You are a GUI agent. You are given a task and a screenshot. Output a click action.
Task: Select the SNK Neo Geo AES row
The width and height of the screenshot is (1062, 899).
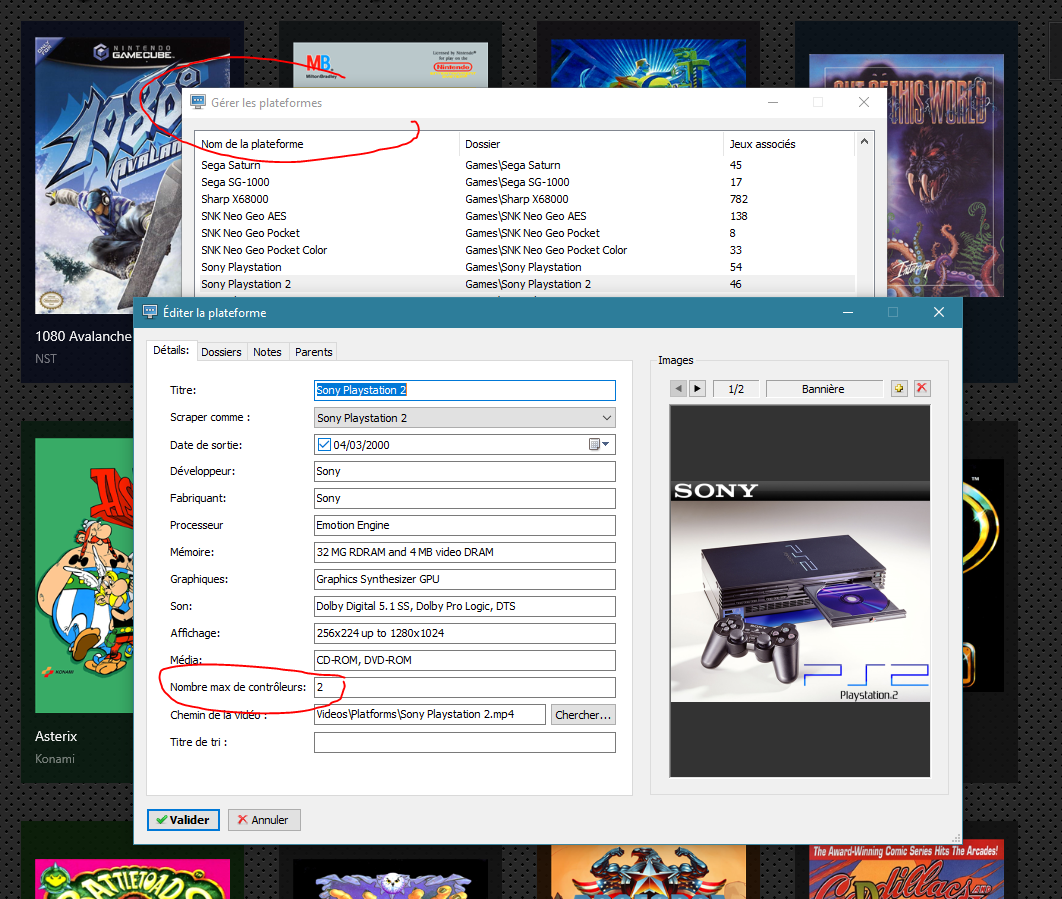pyautogui.click(x=525, y=216)
